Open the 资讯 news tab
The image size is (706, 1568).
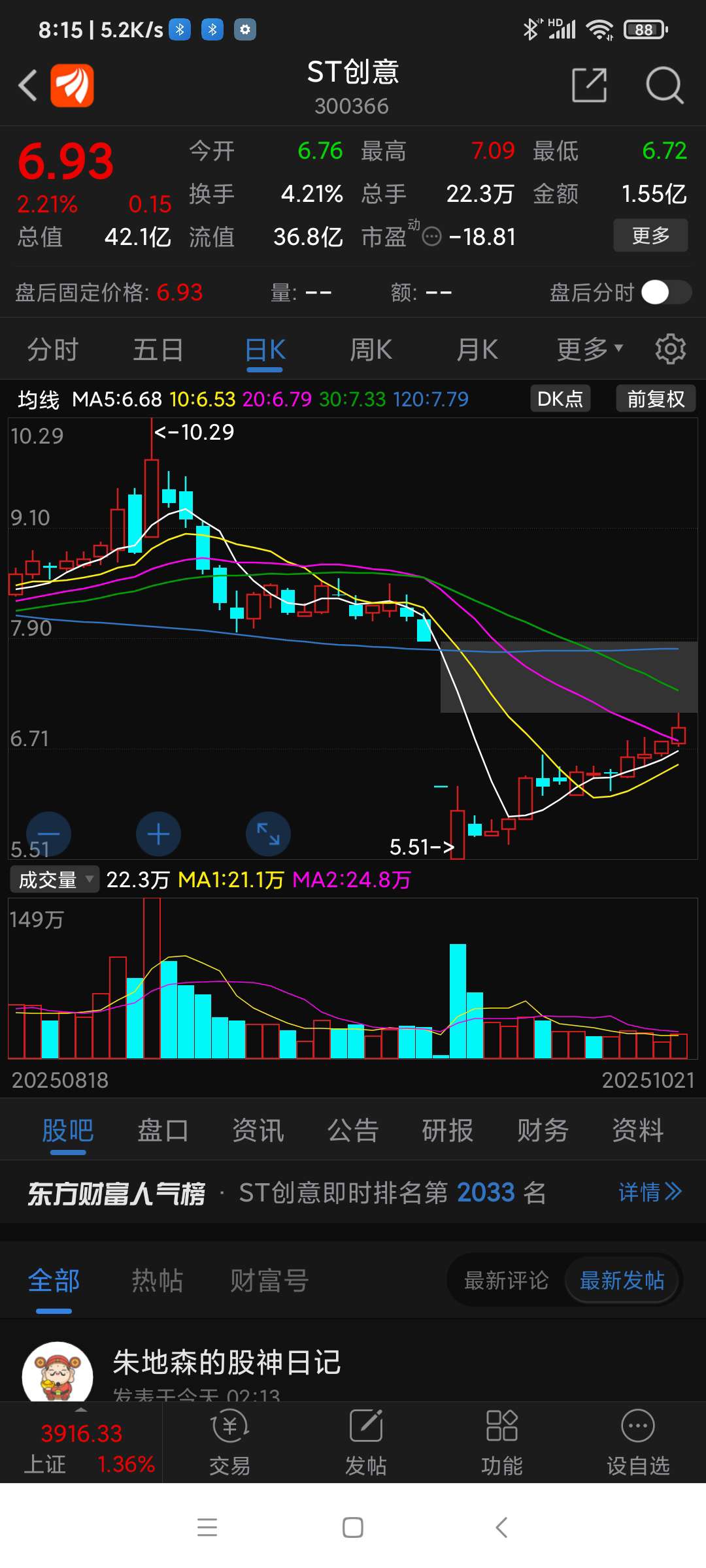(x=258, y=1130)
